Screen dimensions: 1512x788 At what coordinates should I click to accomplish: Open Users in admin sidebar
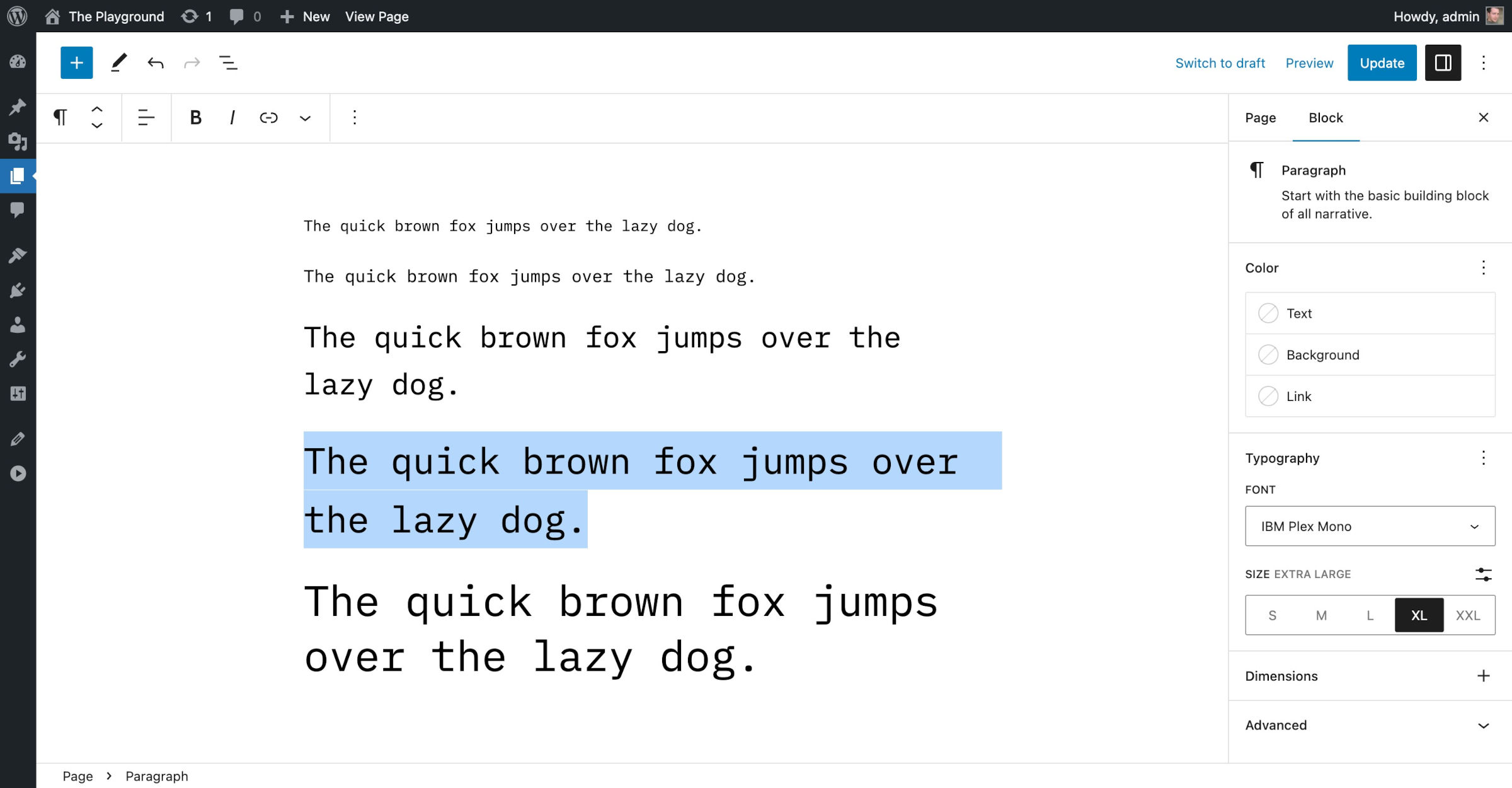[18, 325]
